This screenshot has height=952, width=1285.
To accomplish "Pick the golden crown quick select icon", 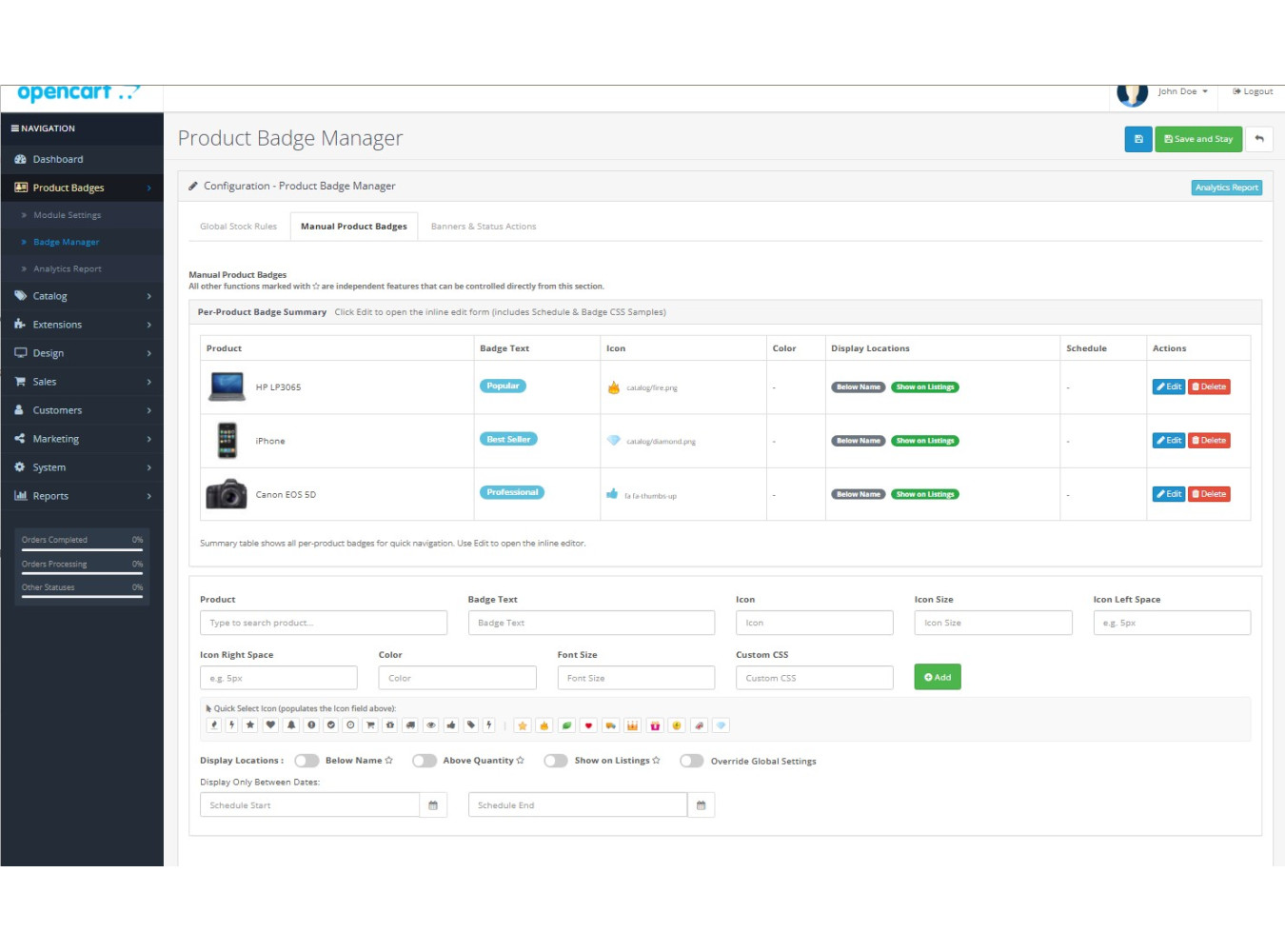I will pos(632,725).
